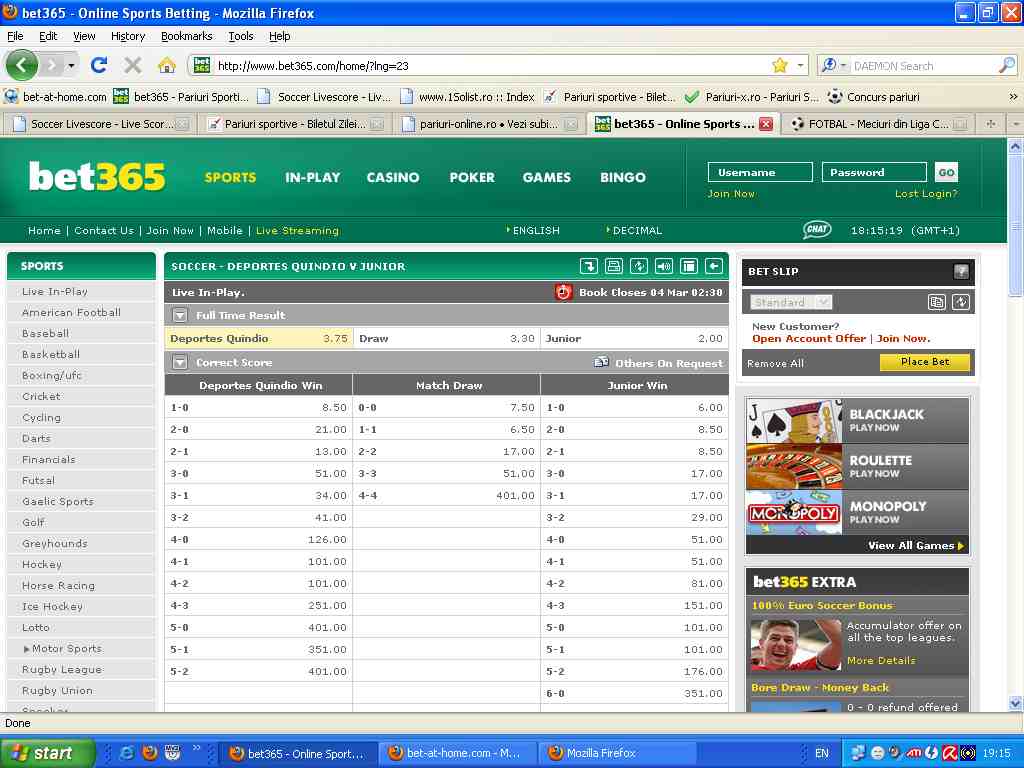Click the red stopwatch Live In-Play icon
This screenshot has width=1024, height=768.
pos(563,292)
